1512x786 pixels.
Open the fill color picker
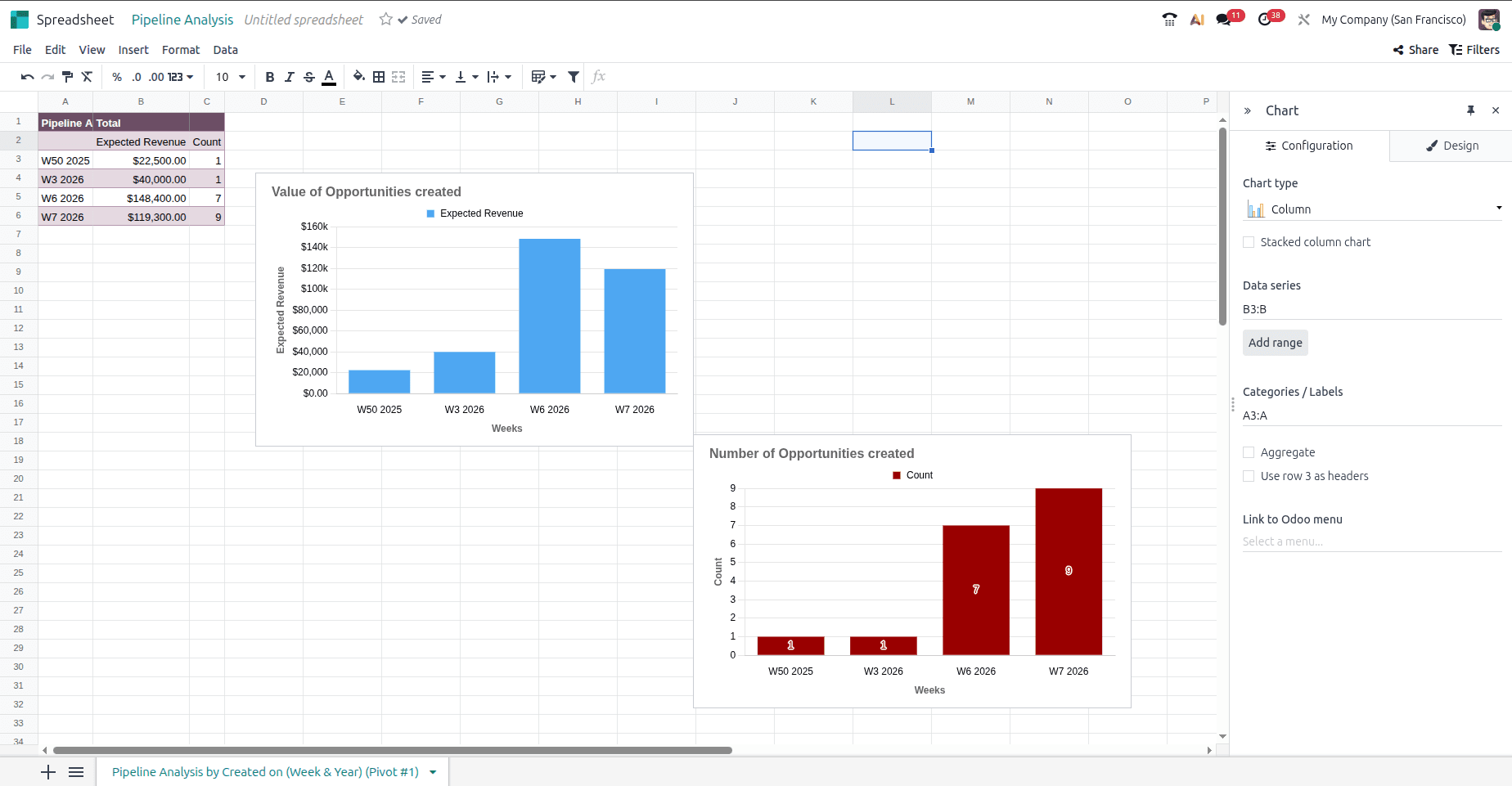tap(358, 77)
